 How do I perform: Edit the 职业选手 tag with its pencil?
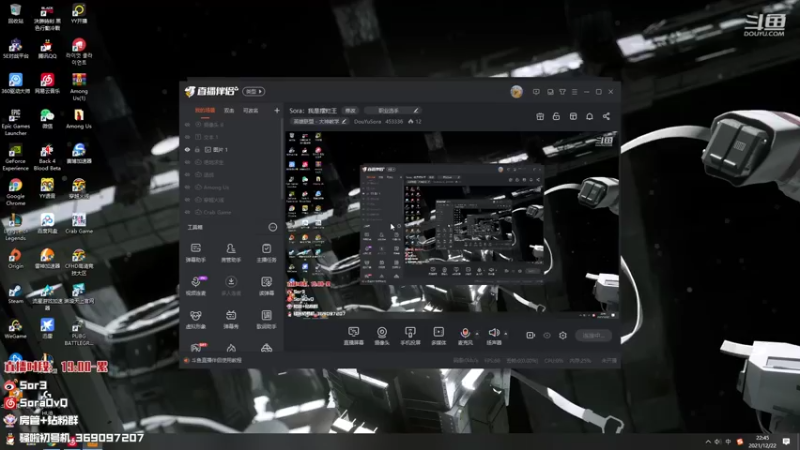coord(416,110)
